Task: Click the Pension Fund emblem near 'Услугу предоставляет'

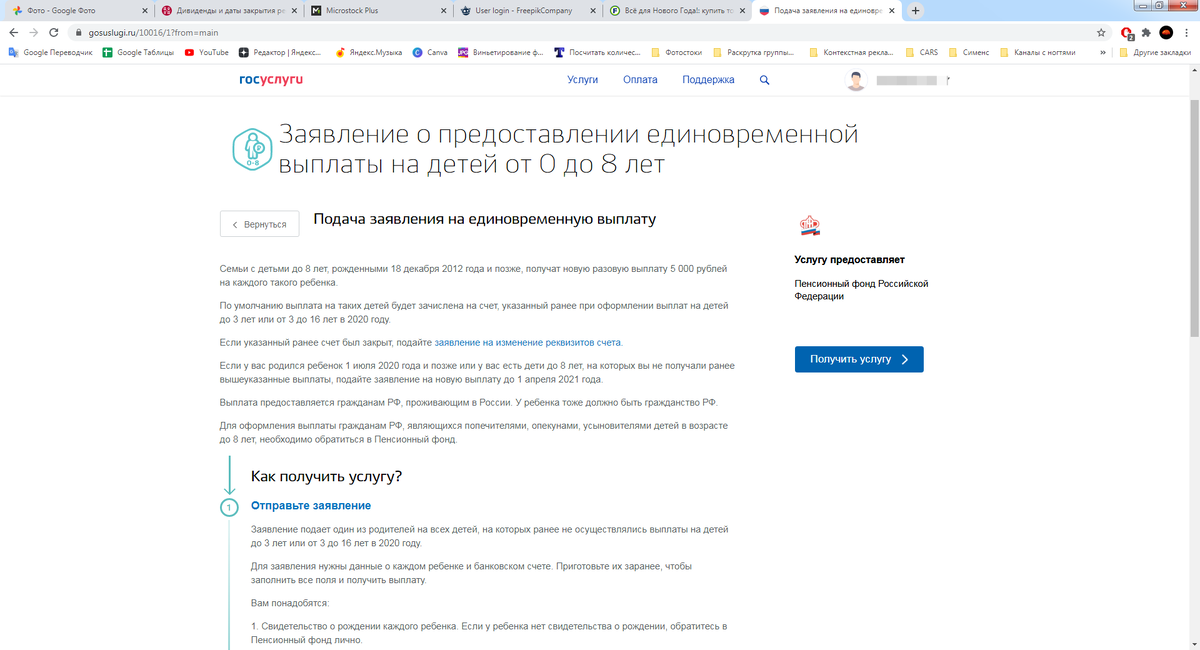Action: click(810, 225)
